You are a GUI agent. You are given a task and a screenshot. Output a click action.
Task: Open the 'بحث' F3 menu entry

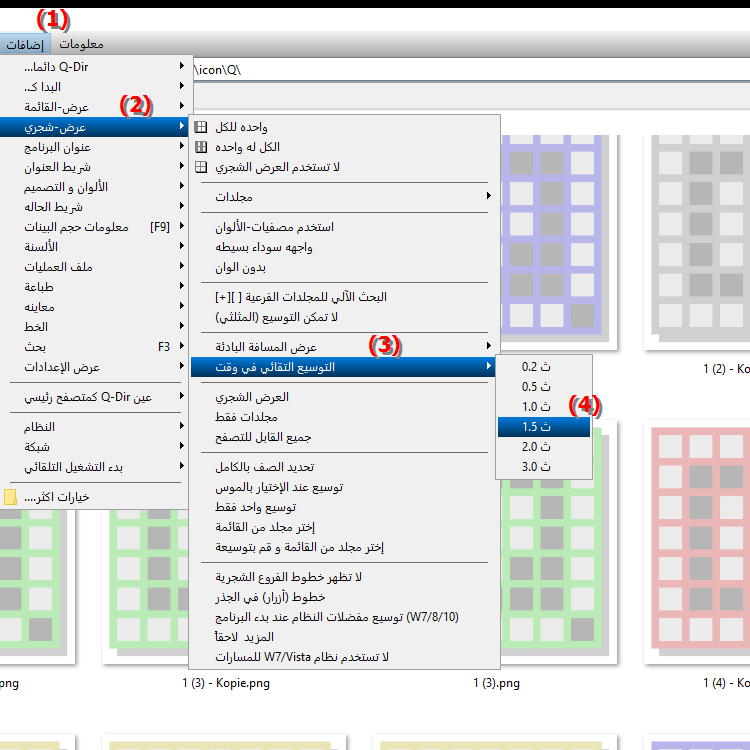click(94, 347)
